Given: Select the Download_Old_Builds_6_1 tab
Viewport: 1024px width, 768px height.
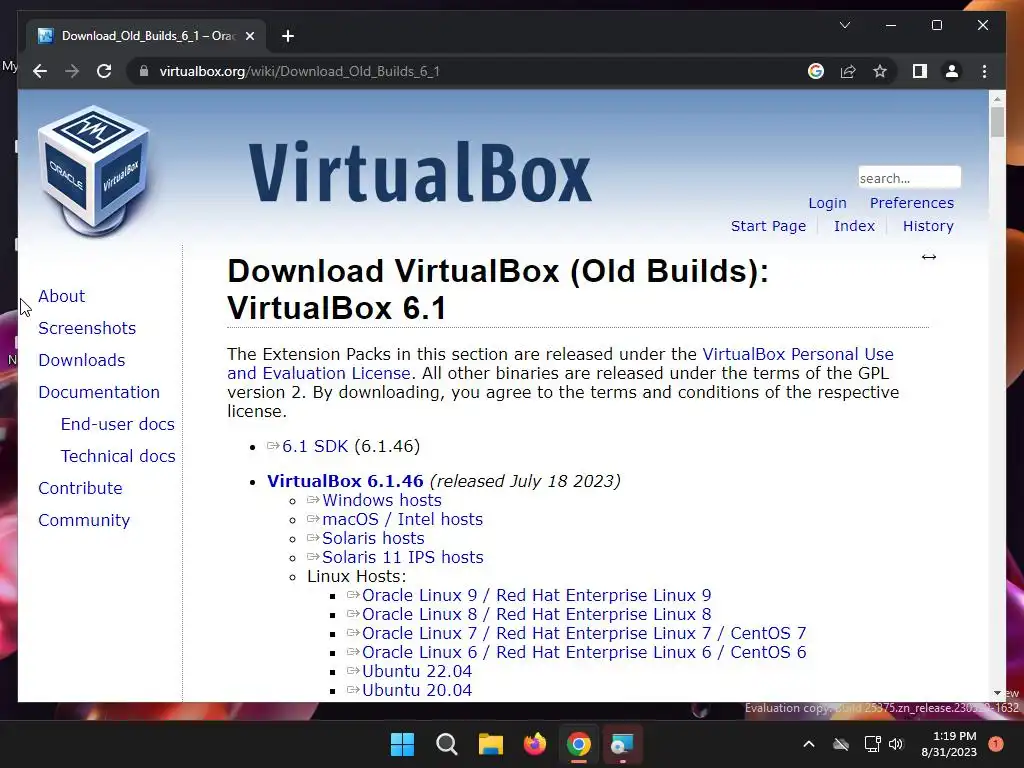Looking at the screenshot, I should 148,36.
